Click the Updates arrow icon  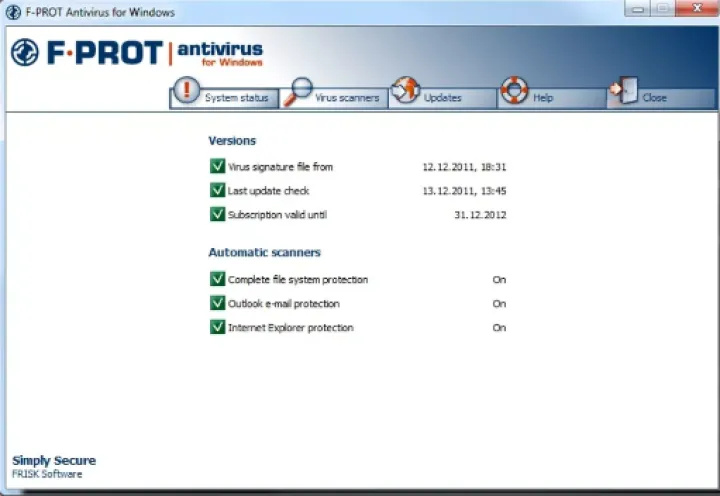405,90
